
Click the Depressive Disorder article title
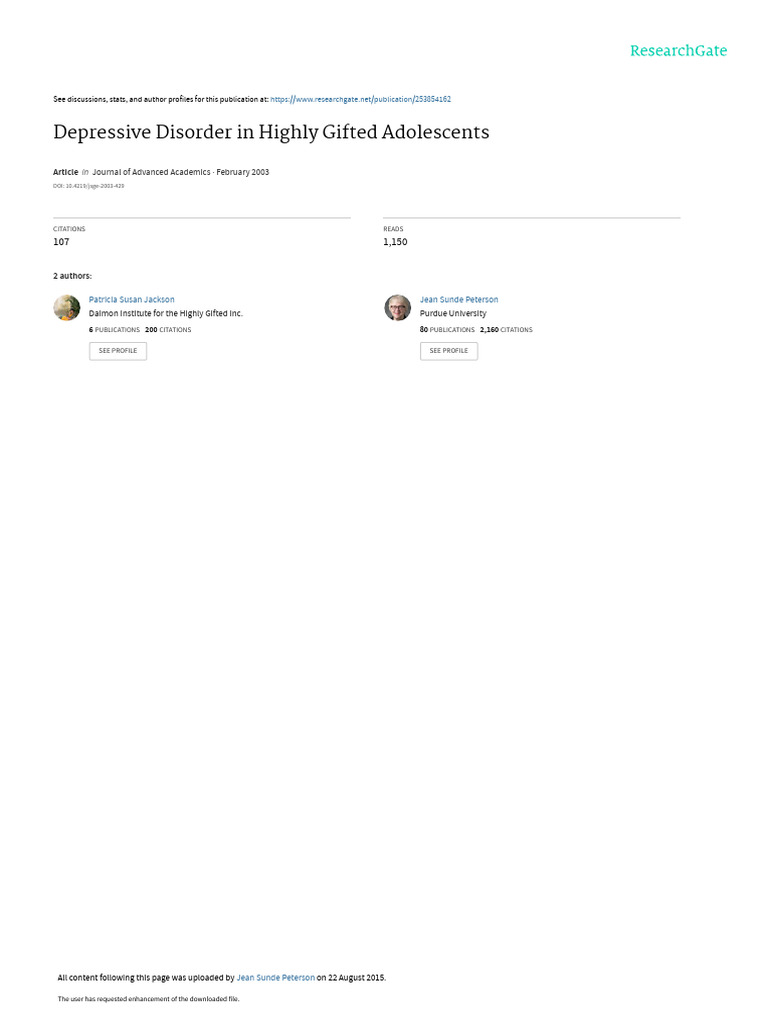271,132
